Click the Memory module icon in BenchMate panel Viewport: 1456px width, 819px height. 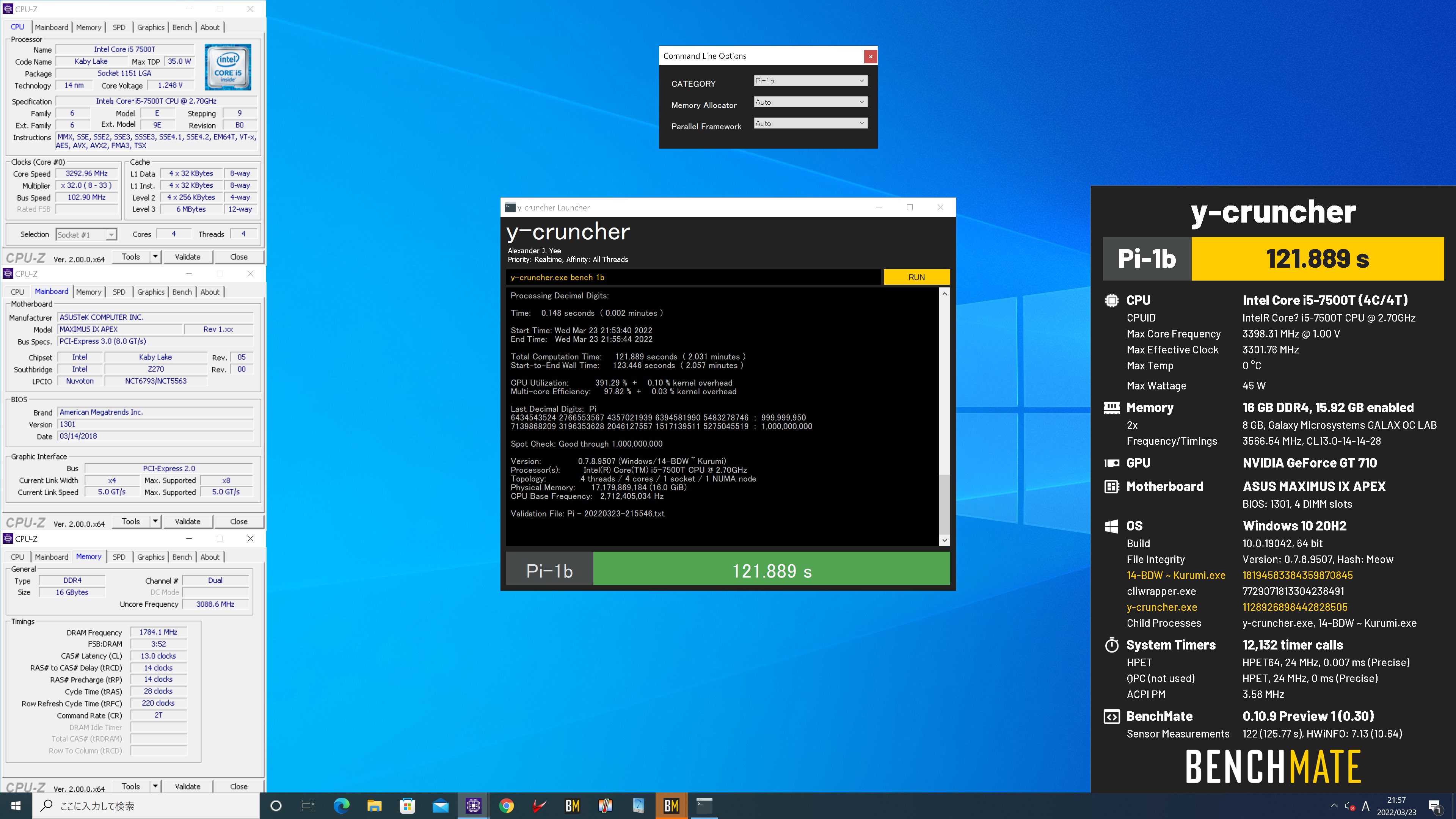click(x=1111, y=408)
